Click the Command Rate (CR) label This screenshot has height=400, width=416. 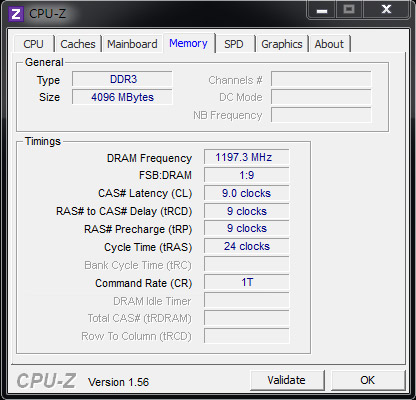coord(144,283)
